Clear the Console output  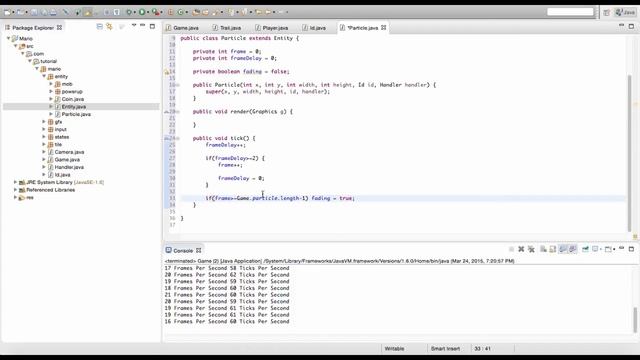pyautogui.click(x=543, y=249)
